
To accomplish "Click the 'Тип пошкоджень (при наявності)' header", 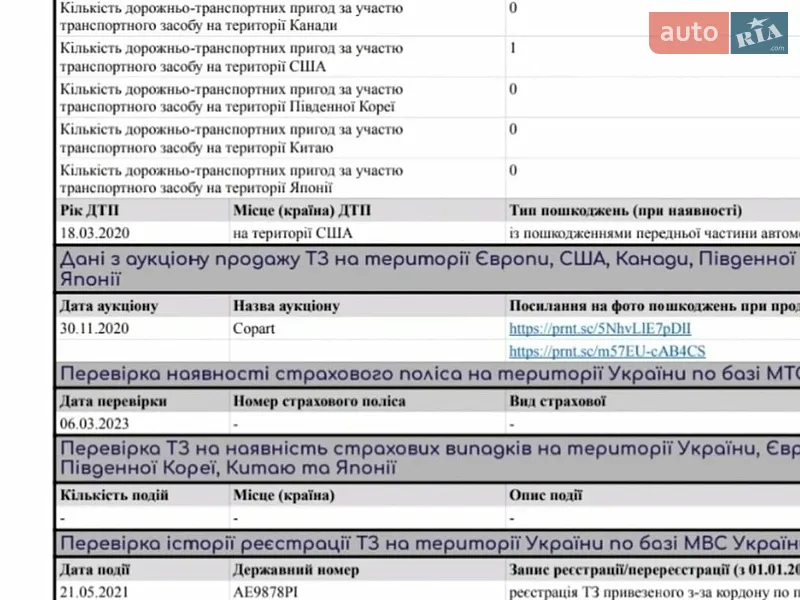I will (626, 210).
